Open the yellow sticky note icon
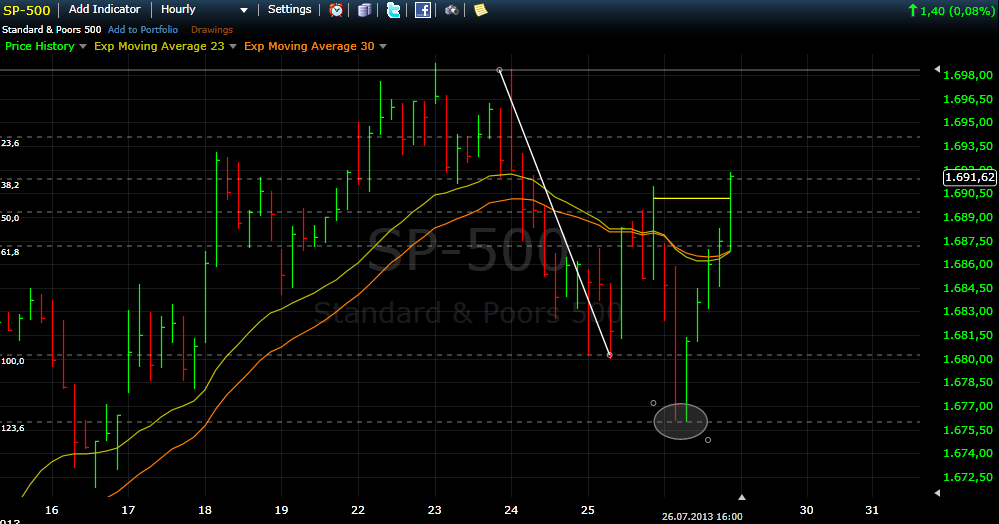This screenshot has width=999, height=524. click(x=481, y=10)
